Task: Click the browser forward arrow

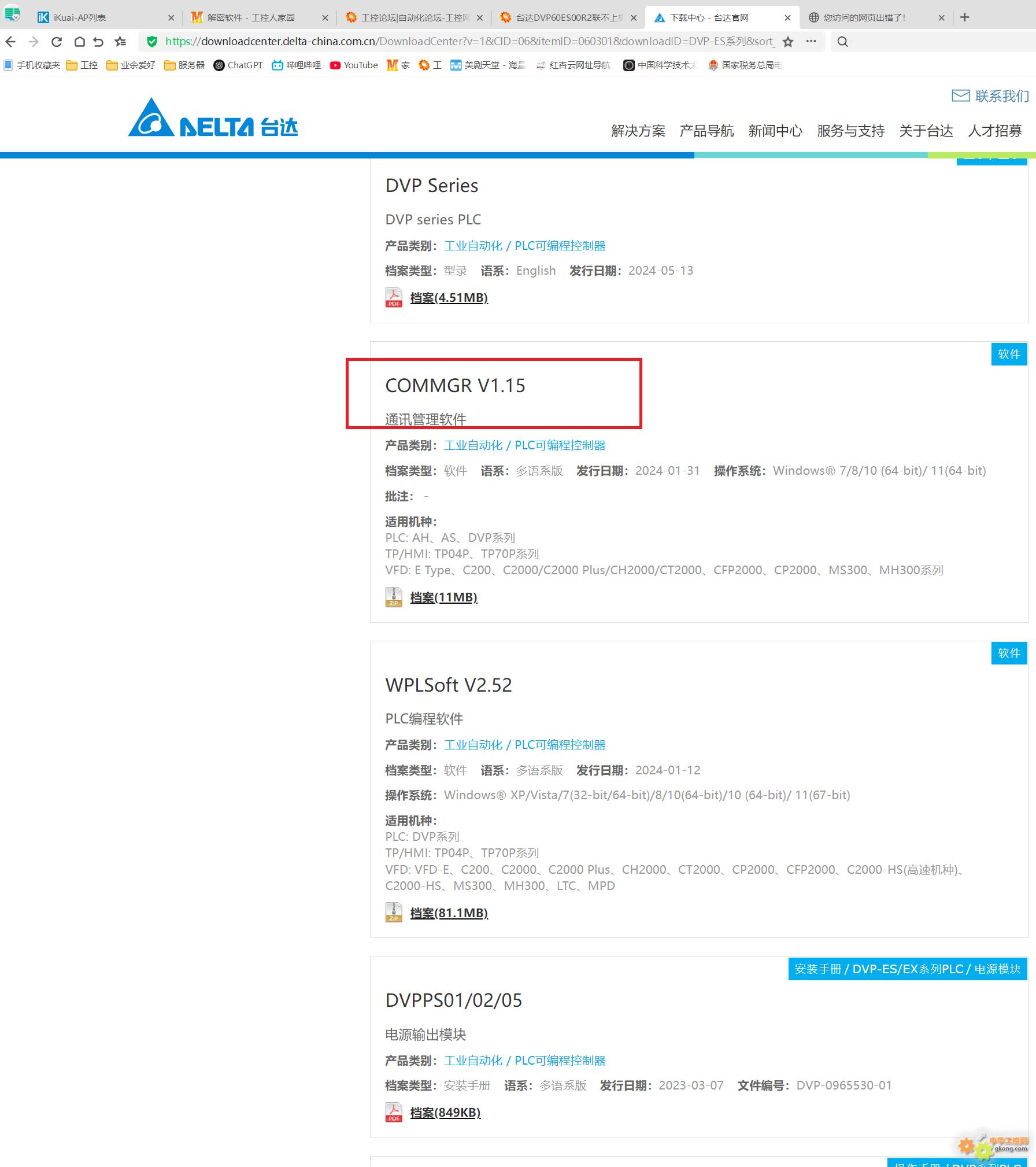Action: tap(34, 42)
